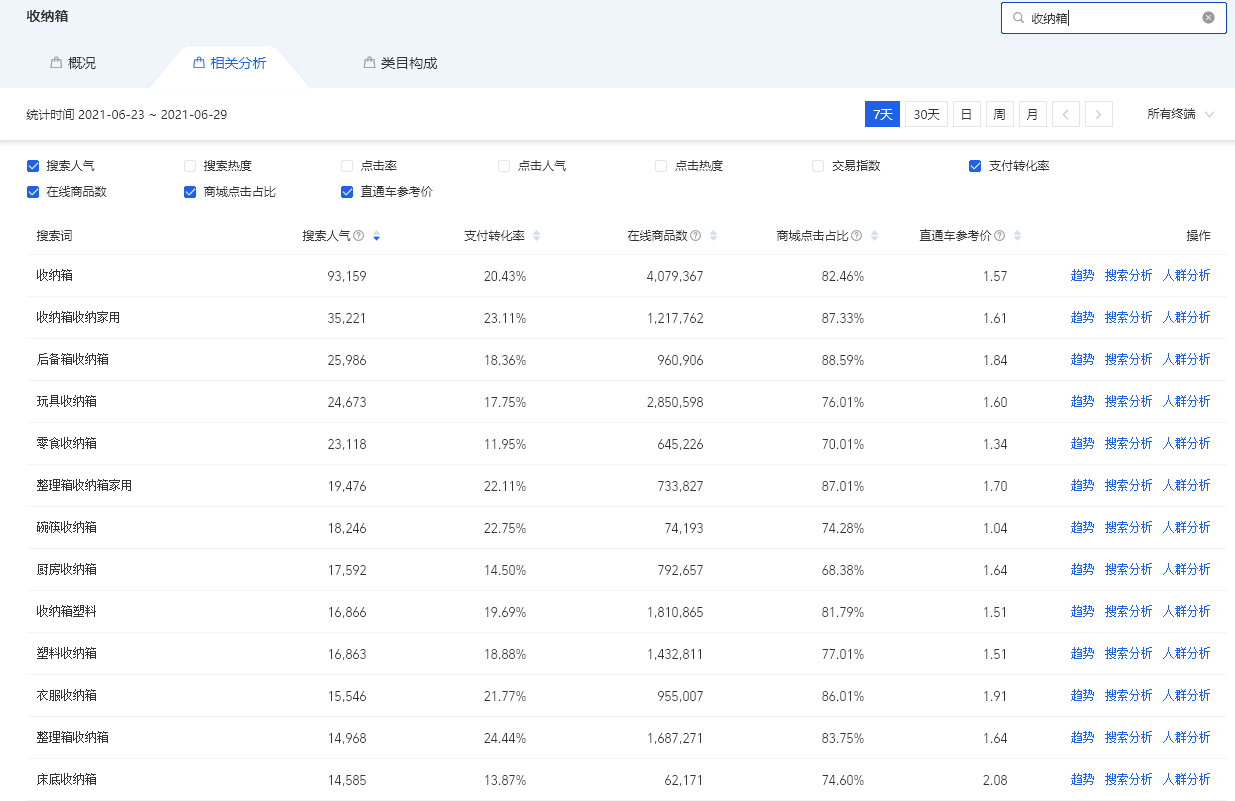Image resolution: width=1235 pixels, height=801 pixels.
Task: Click the 24.44% conversion rate value
Action: 505,738
